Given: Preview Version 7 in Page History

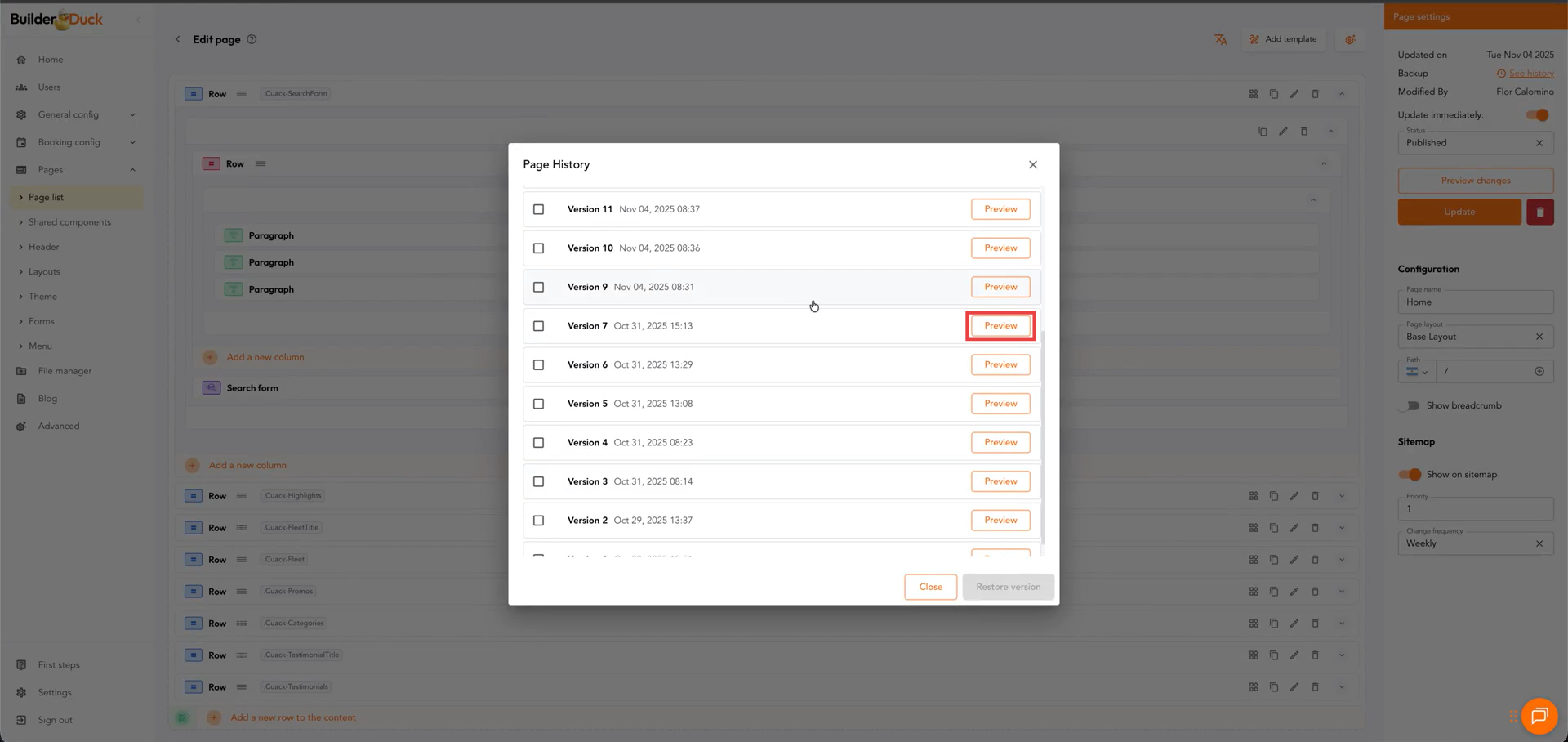Looking at the screenshot, I should tap(1000, 326).
